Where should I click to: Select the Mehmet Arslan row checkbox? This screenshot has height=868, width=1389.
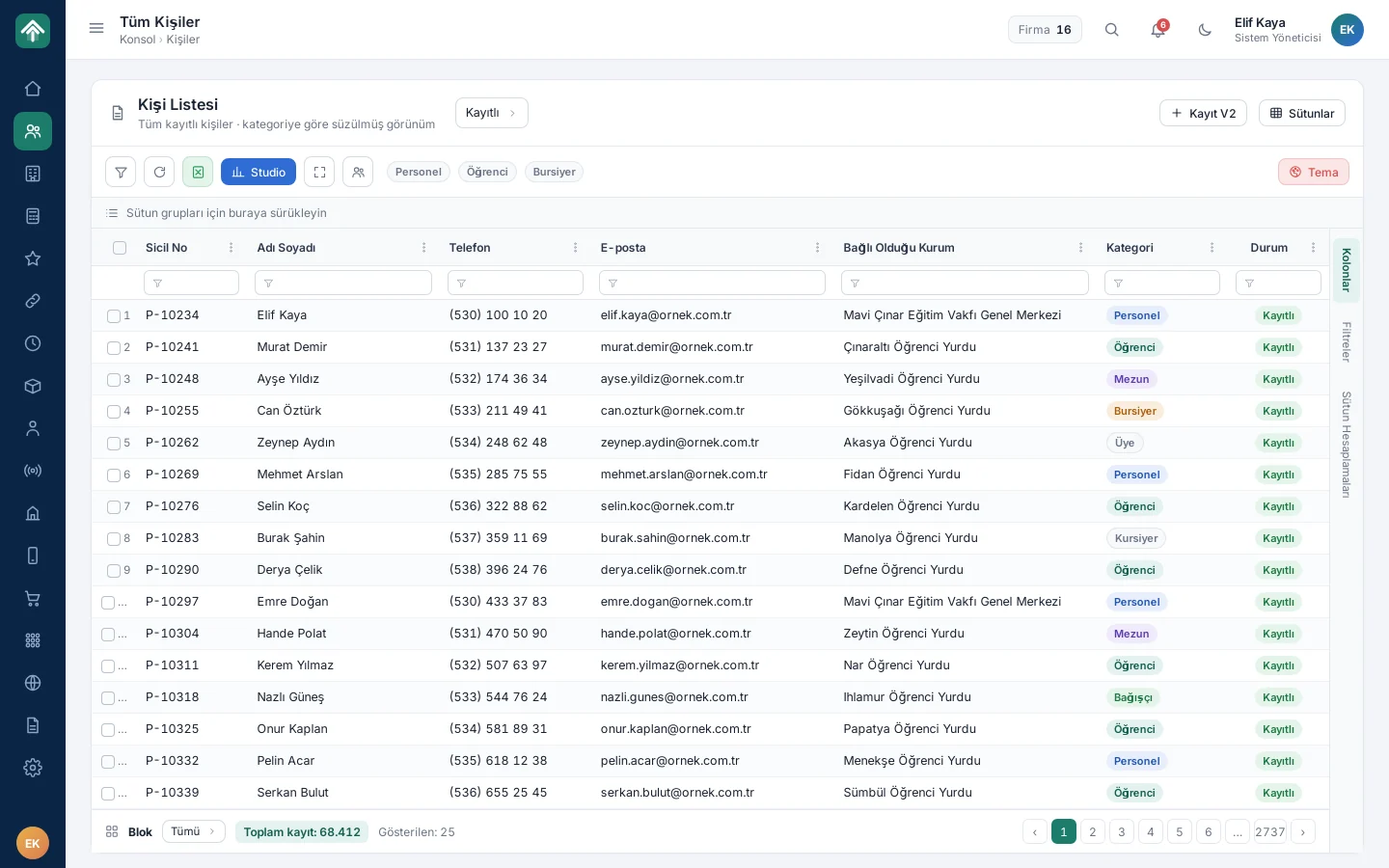point(114,475)
